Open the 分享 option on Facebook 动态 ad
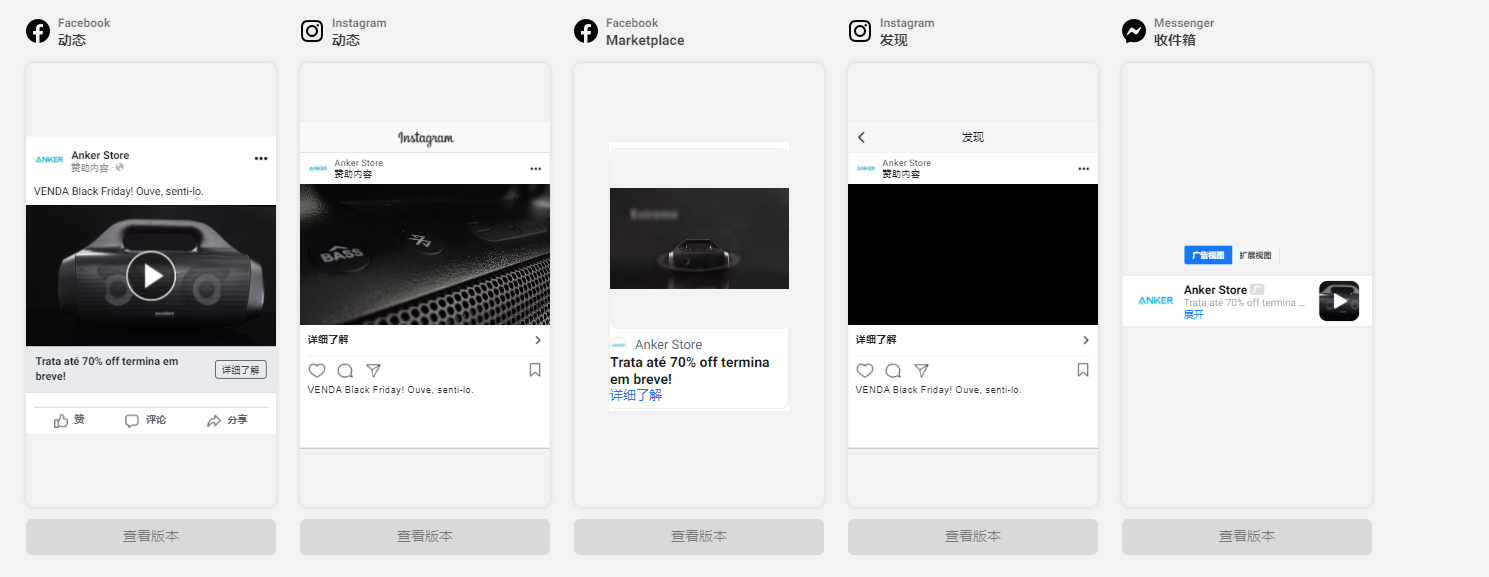 pyautogui.click(x=227, y=419)
